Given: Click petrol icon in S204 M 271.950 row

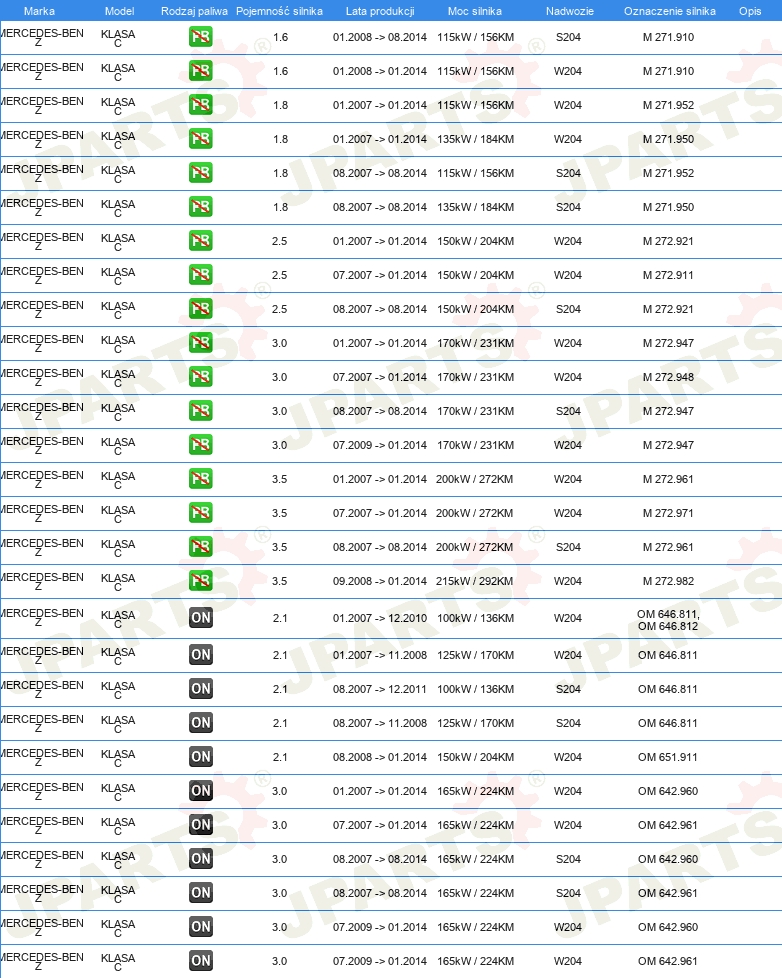Looking at the screenshot, I should coord(201,207).
